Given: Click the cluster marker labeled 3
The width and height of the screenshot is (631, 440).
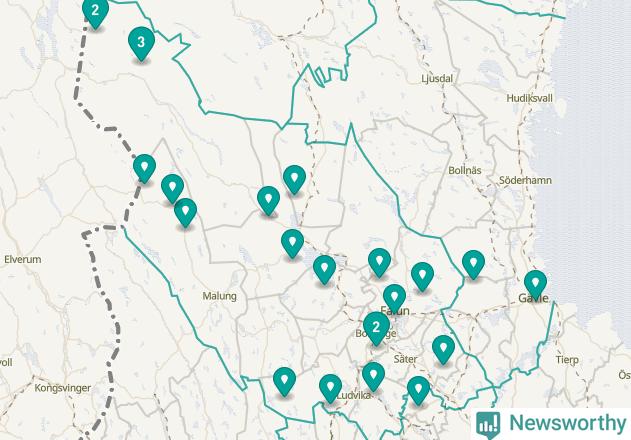Looking at the screenshot, I should coord(141,43).
